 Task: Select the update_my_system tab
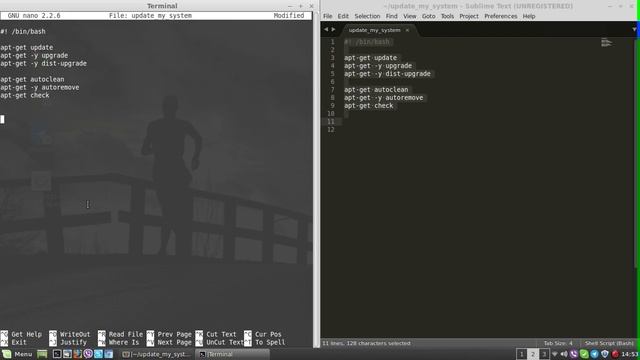[374, 30]
